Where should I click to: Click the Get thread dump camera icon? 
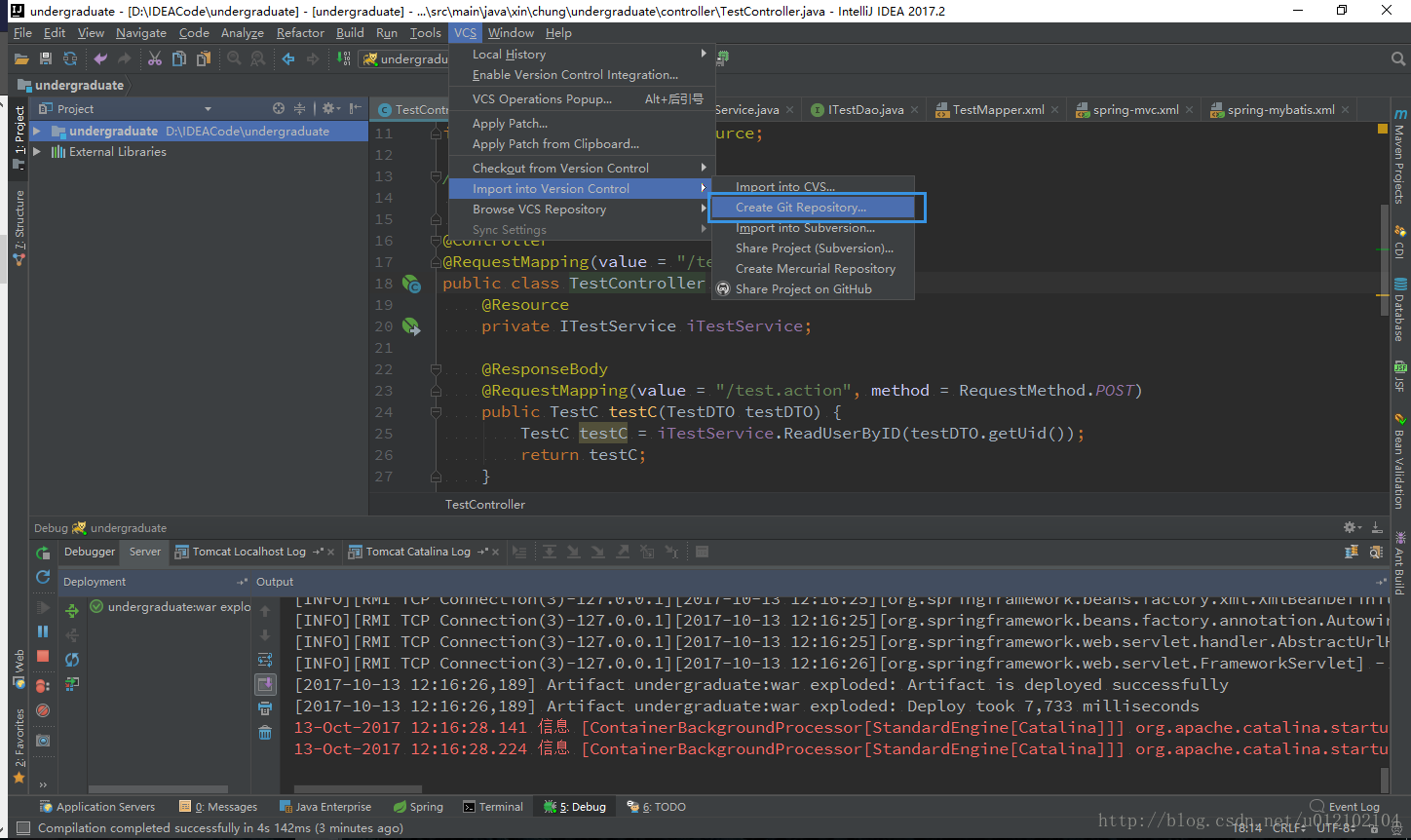pos(43,741)
